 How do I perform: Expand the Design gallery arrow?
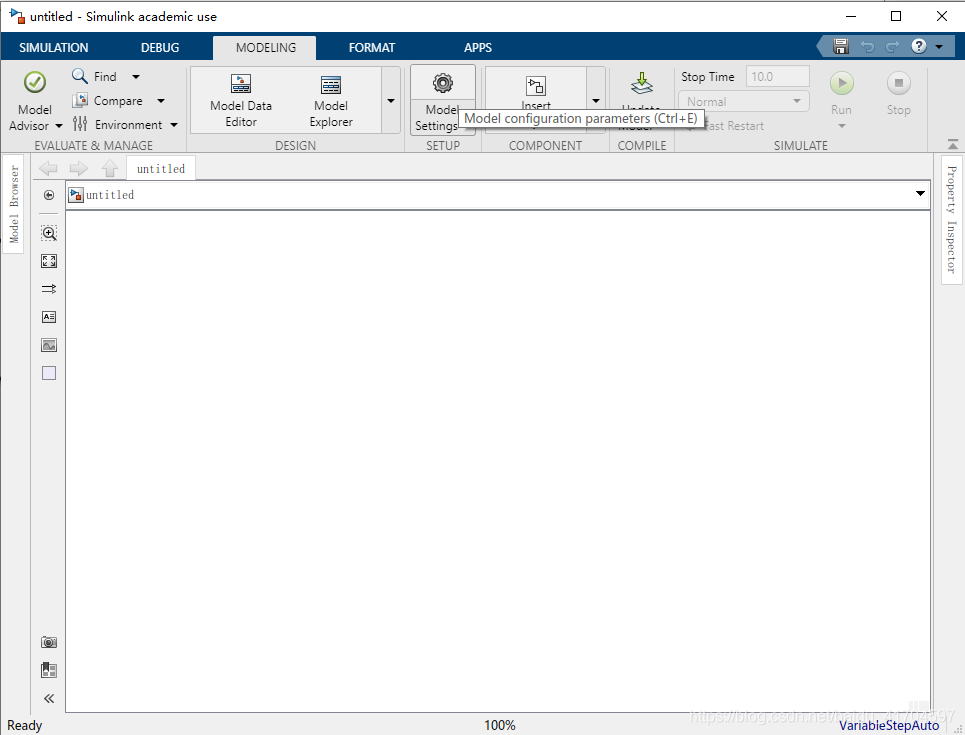390,101
